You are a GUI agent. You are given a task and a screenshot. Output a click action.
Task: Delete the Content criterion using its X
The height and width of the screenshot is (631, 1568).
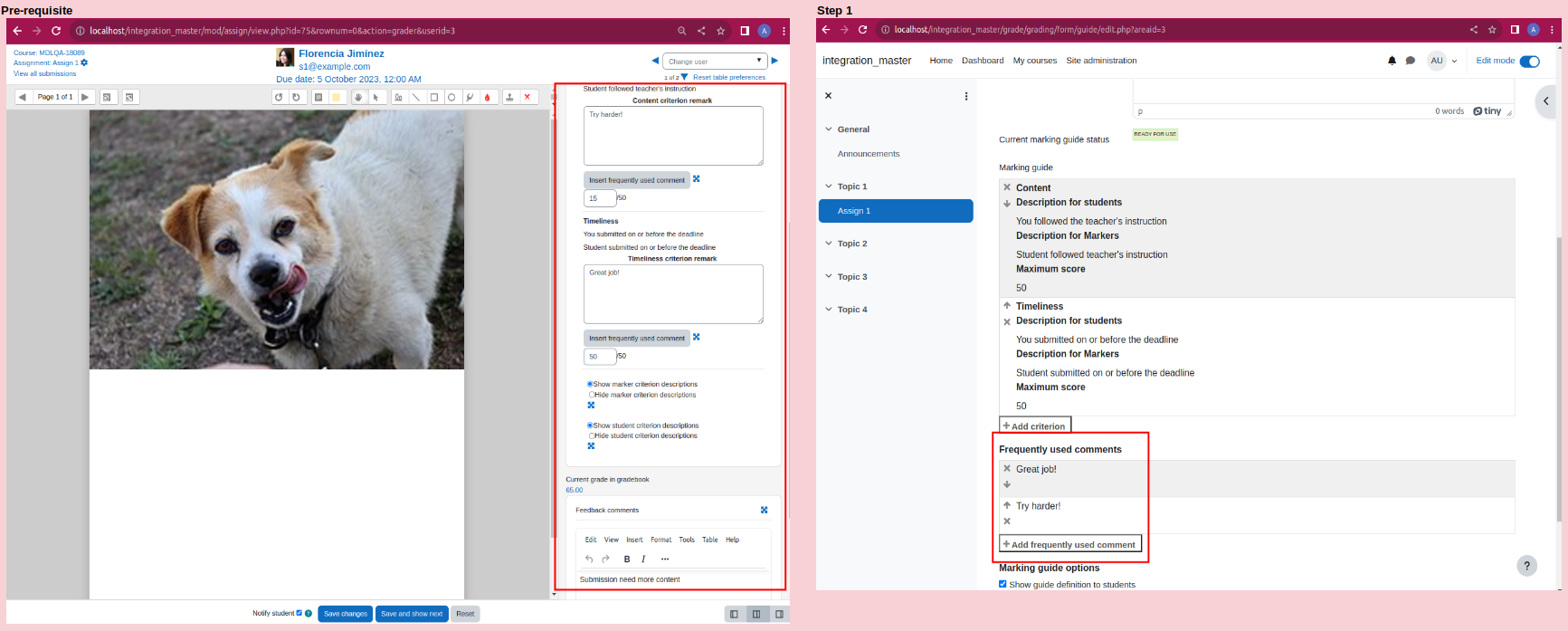[1007, 187]
